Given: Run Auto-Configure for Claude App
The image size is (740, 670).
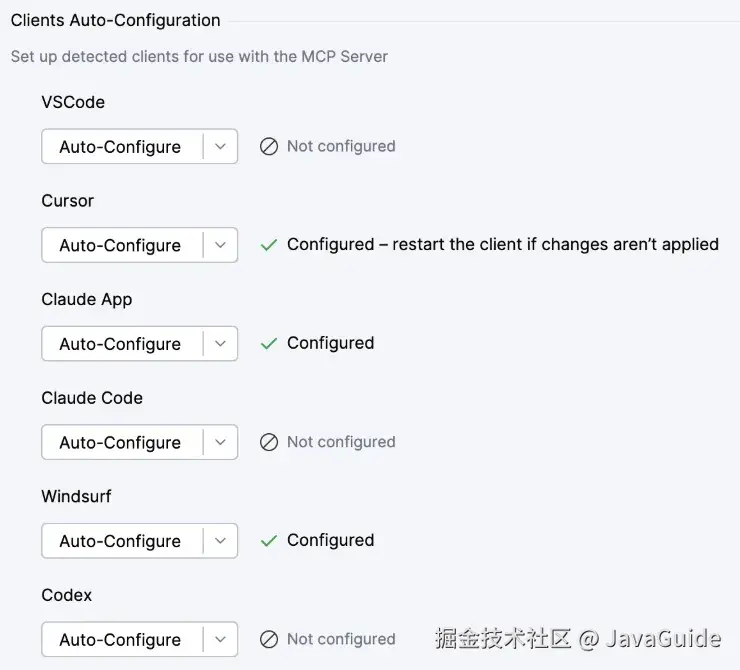Looking at the screenshot, I should click(x=120, y=344).
